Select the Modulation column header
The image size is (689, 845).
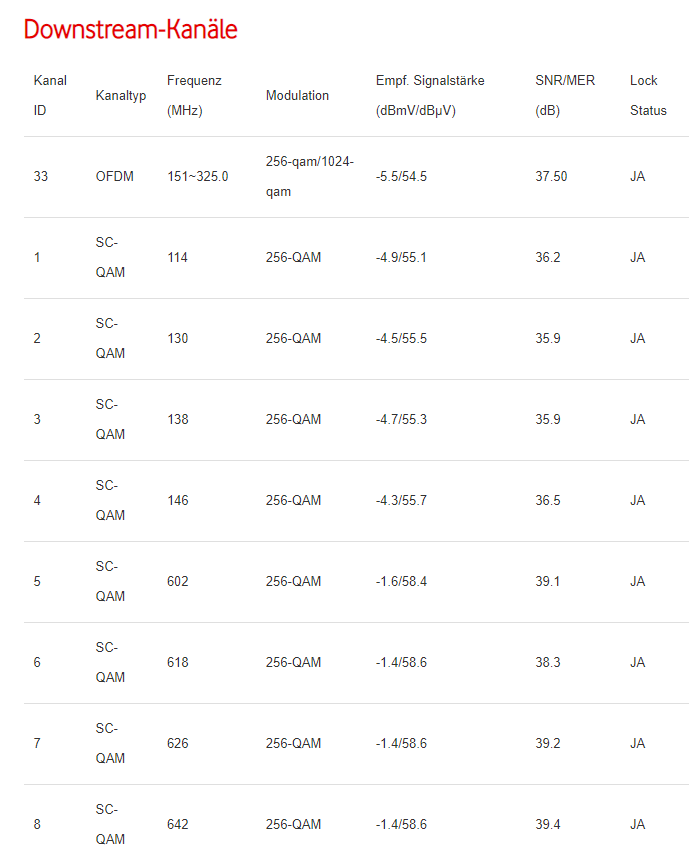tap(297, 95)
